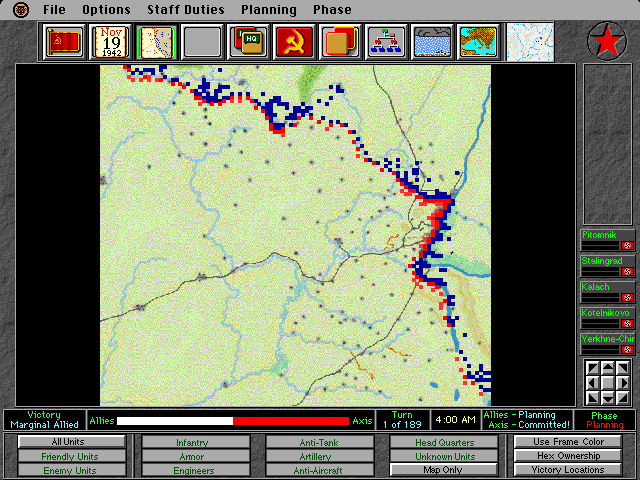Viewport: 640px width, 480px height.
Task: Open the Planning menu
Action: (x=269, y=9)
